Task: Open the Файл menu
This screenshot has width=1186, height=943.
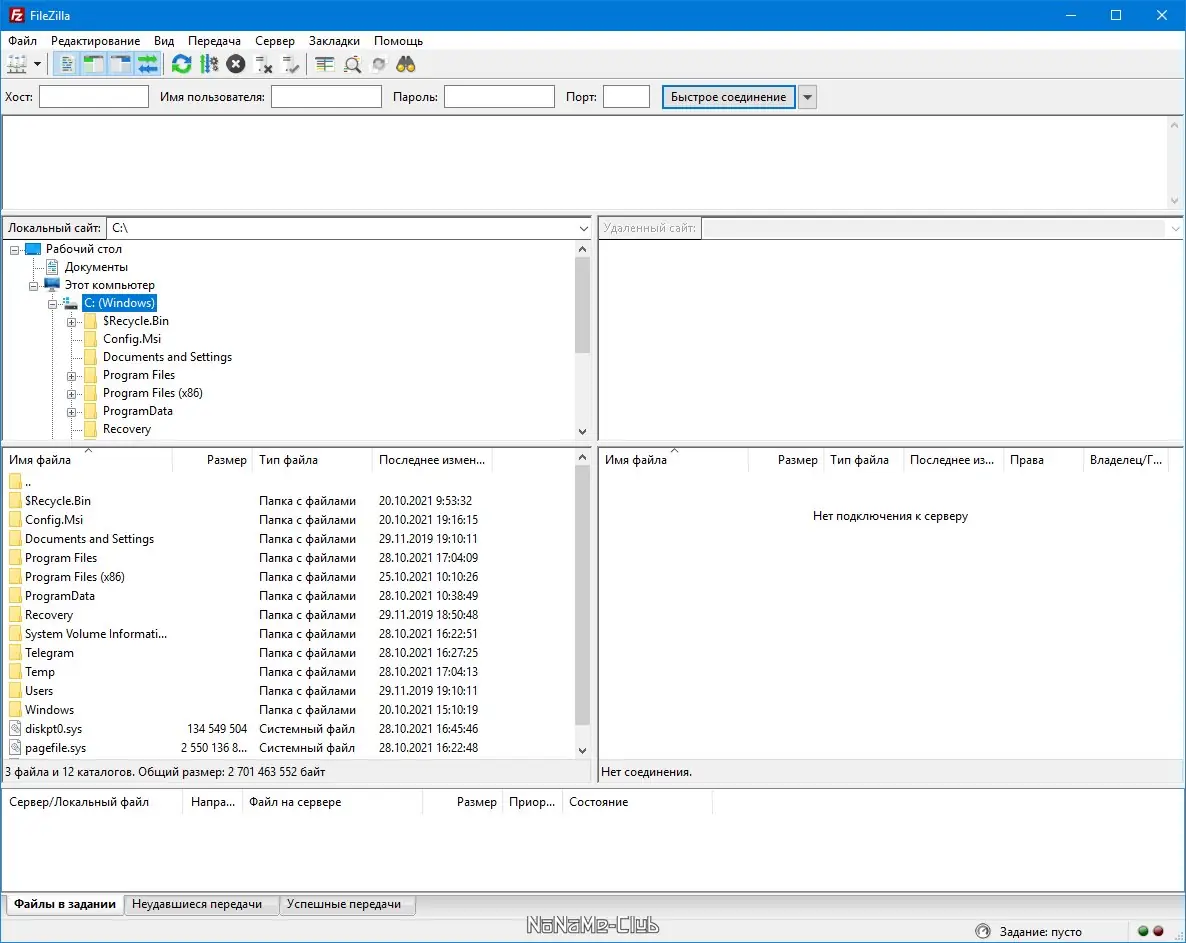Action: tap(23, 41)
